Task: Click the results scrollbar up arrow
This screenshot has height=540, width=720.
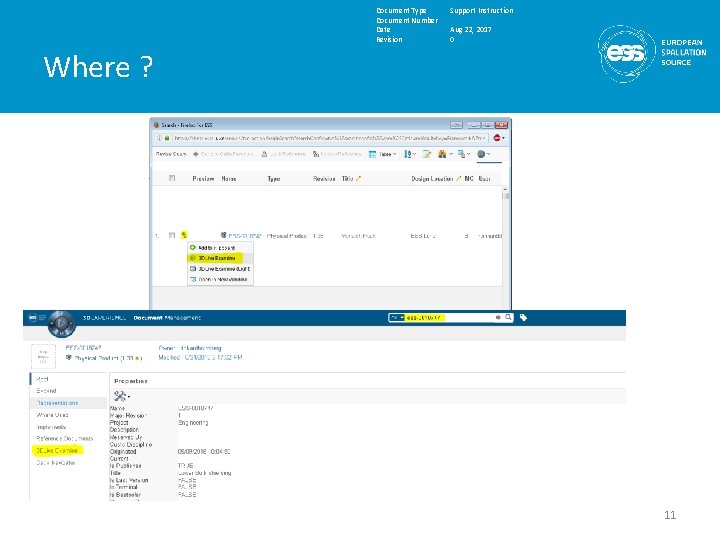Action: tap(506, 189)
